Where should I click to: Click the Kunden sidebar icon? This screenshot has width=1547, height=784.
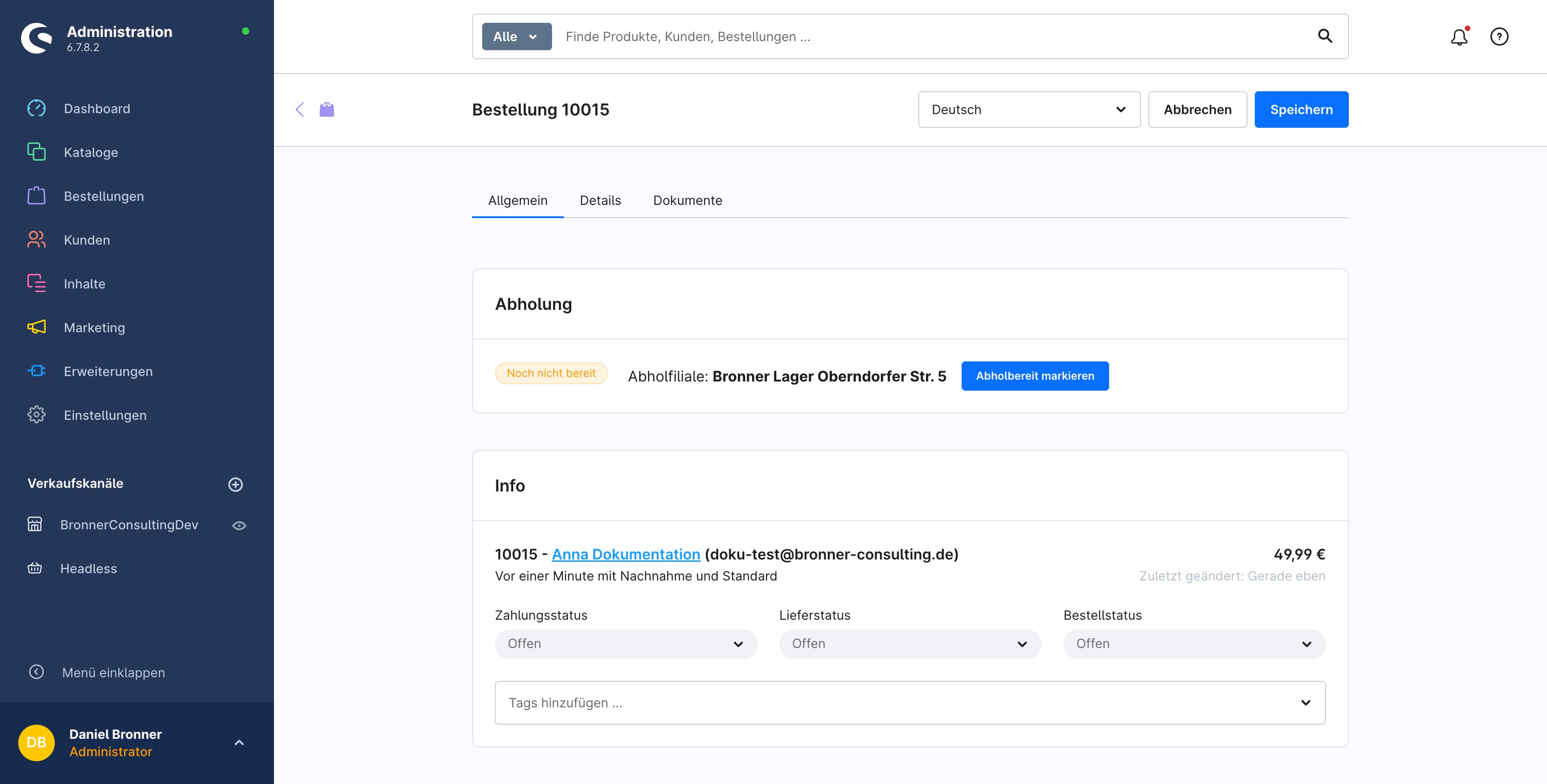pos(36,240)
